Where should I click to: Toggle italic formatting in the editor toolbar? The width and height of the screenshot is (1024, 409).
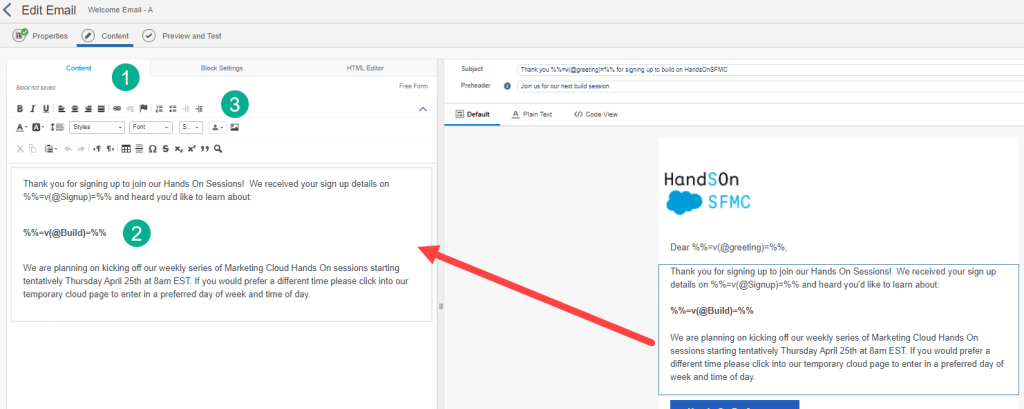click(32, 108)
